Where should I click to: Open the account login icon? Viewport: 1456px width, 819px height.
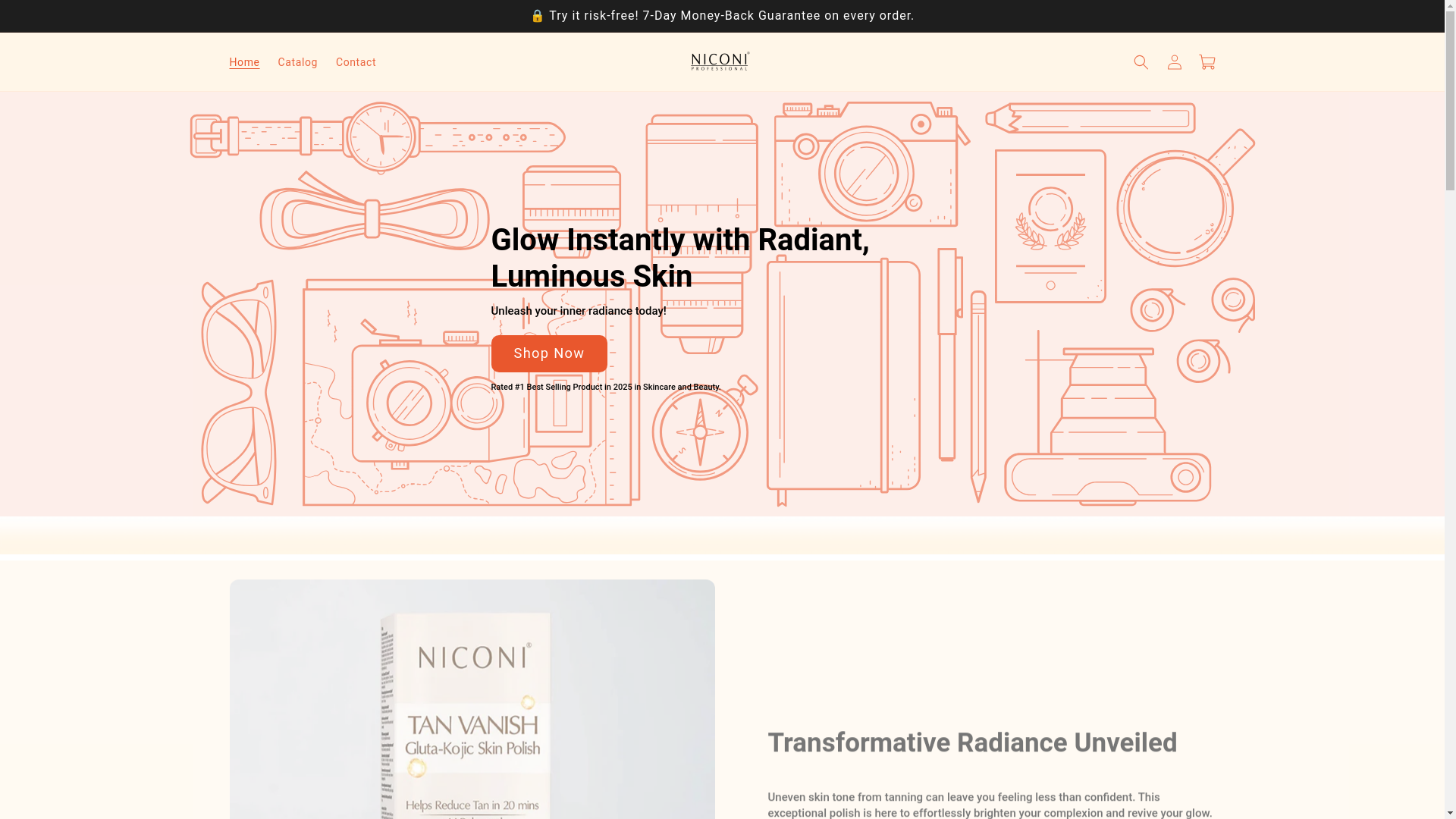[1174, 62]
